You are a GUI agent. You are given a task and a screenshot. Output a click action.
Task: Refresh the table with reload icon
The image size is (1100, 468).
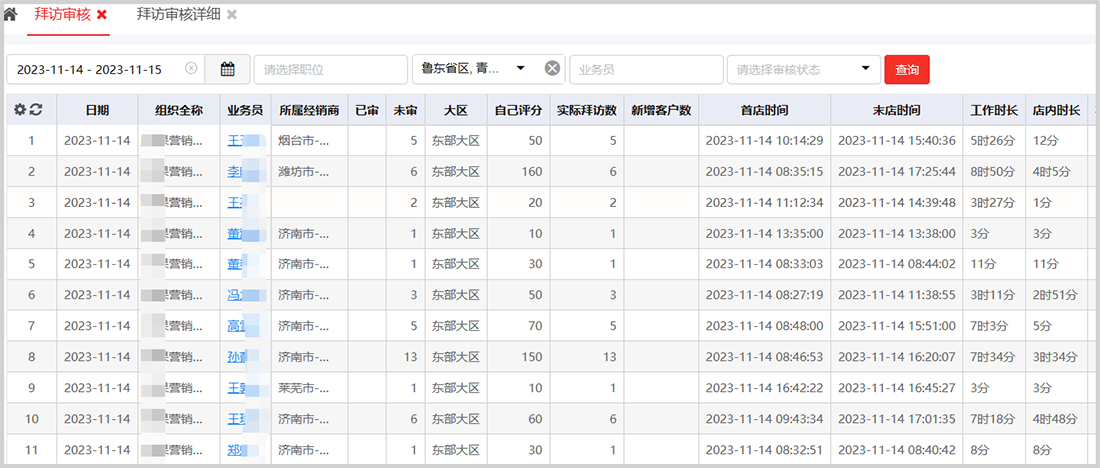click(36, 110)
